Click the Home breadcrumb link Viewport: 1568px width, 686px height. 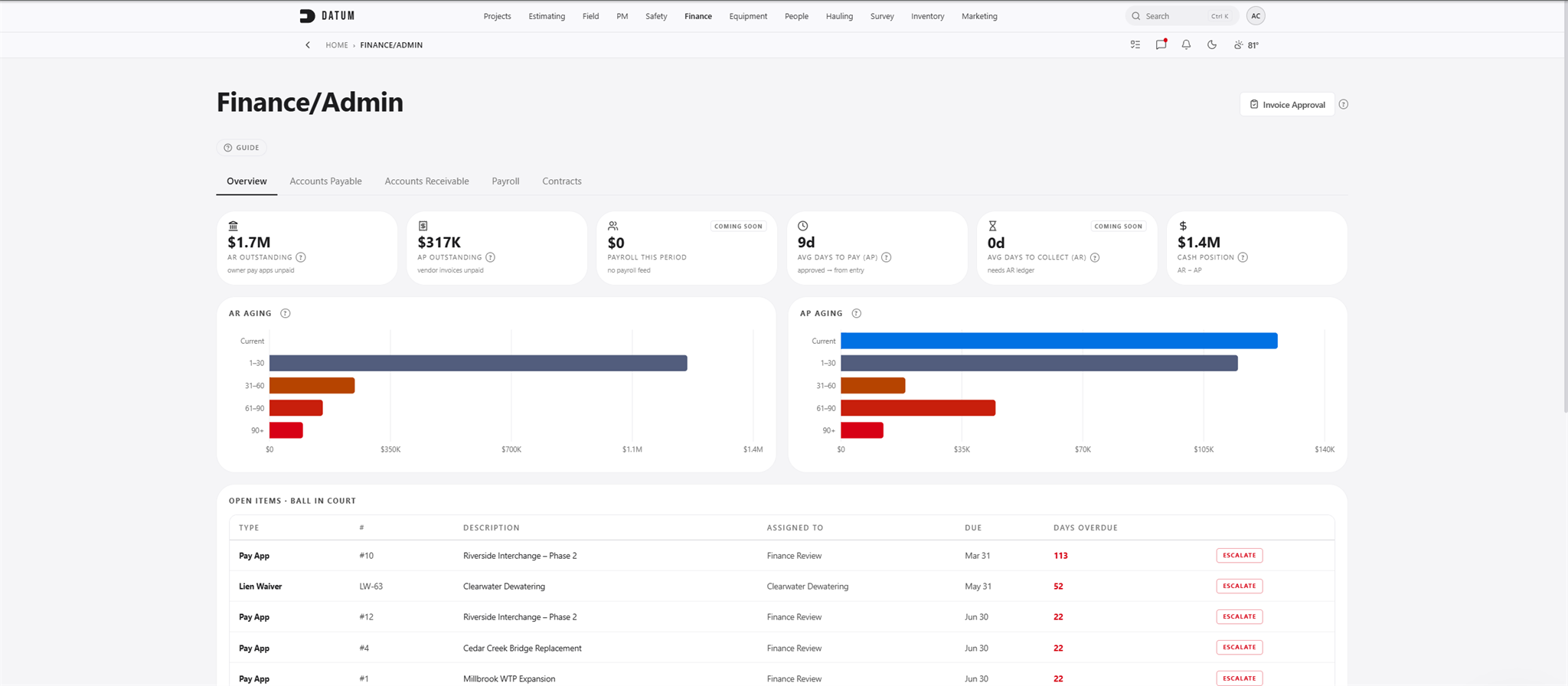point(337,45)
